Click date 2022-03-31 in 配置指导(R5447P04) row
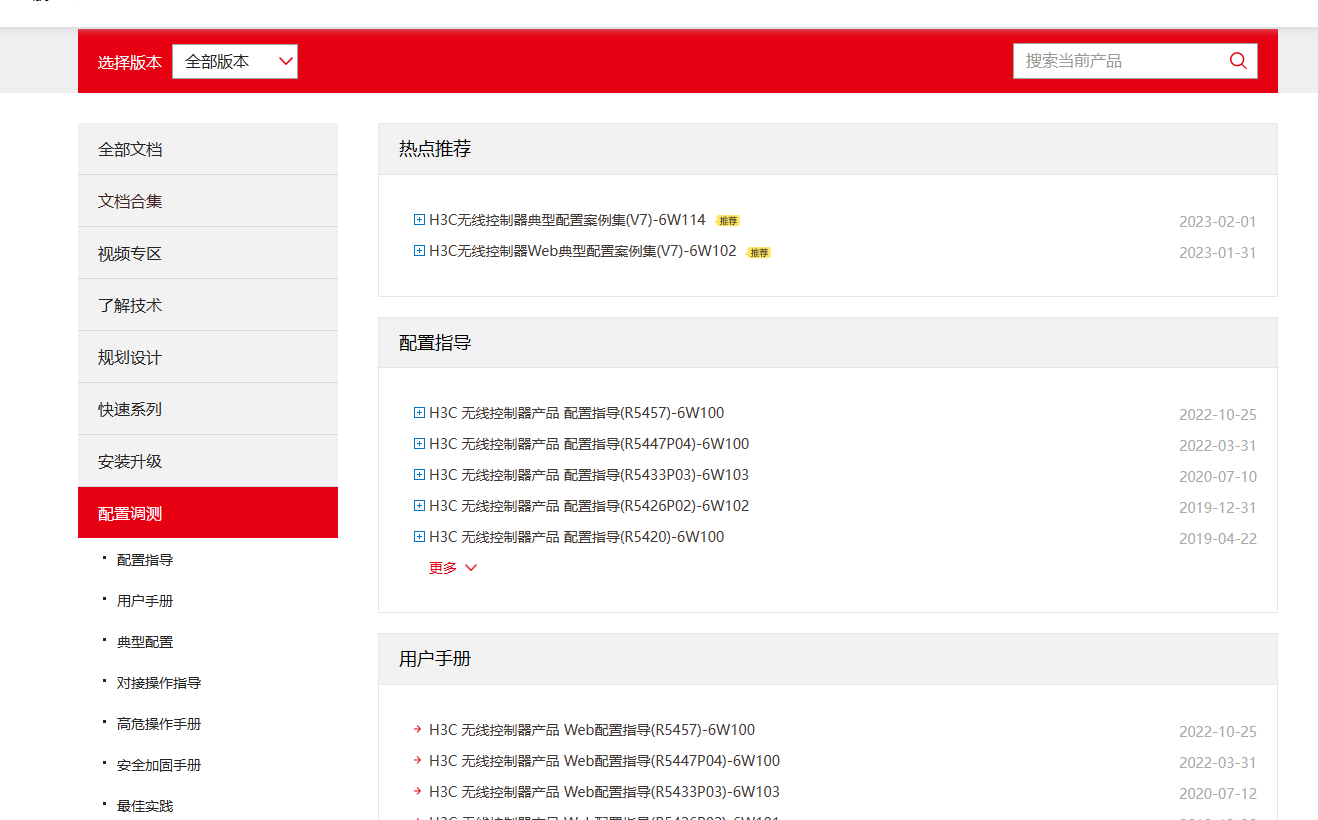The image size is (1318, 820). [x=1218, y=446]
